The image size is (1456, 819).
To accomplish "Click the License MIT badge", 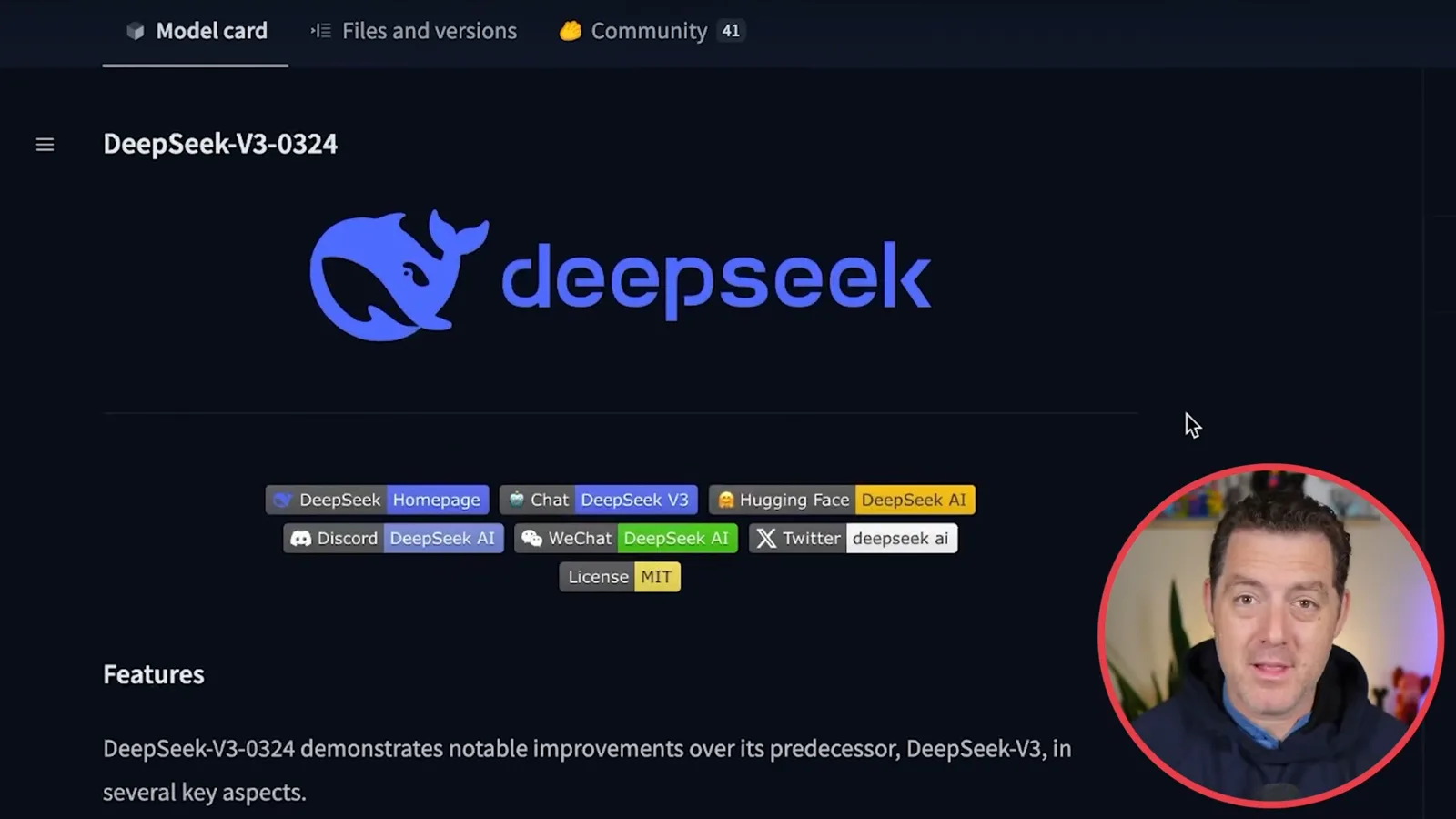I will click(x=620, y=577).
